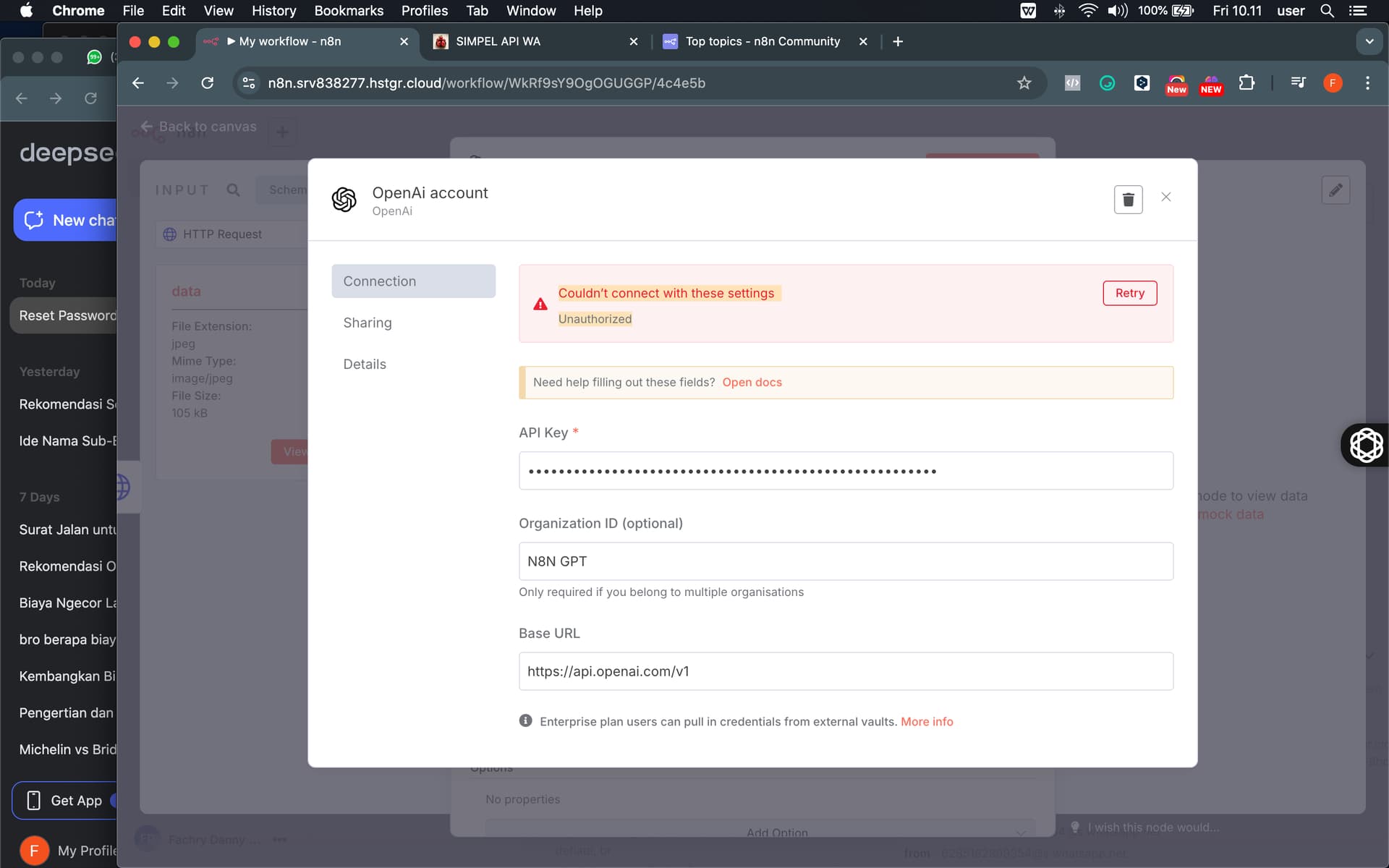Click the floating ChatGPT side icon
Viewport: 1389px width, 868px height.
(1366, 445)
